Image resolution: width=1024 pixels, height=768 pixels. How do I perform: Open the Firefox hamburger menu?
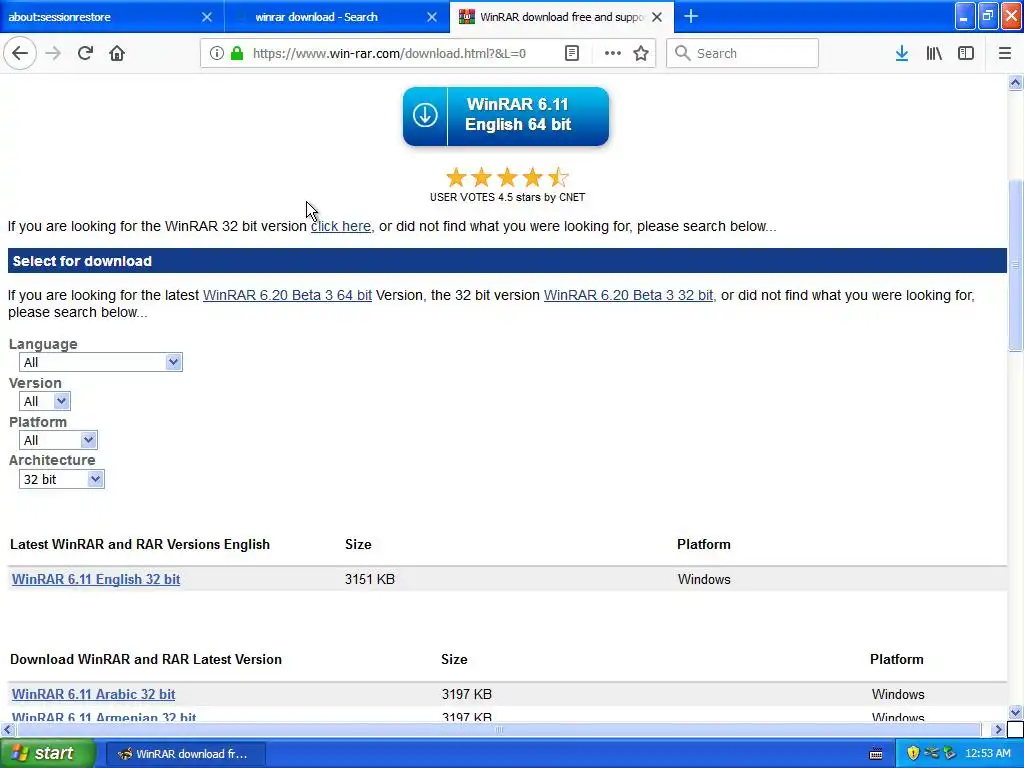coord(1004,53)
